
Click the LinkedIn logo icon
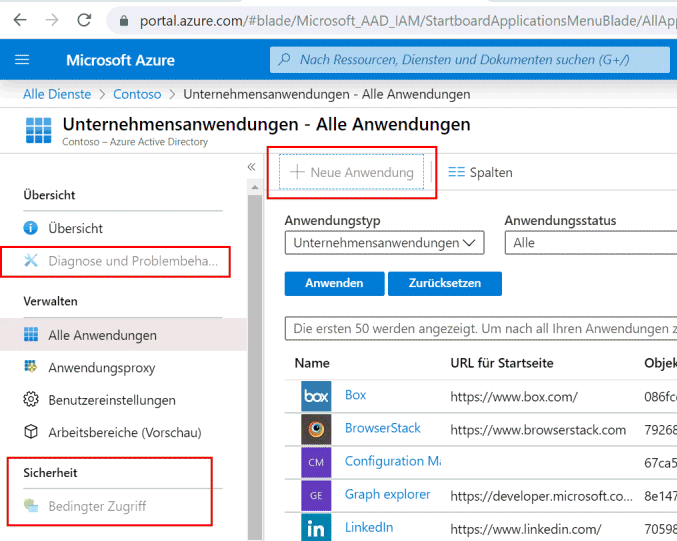(316, 528)
